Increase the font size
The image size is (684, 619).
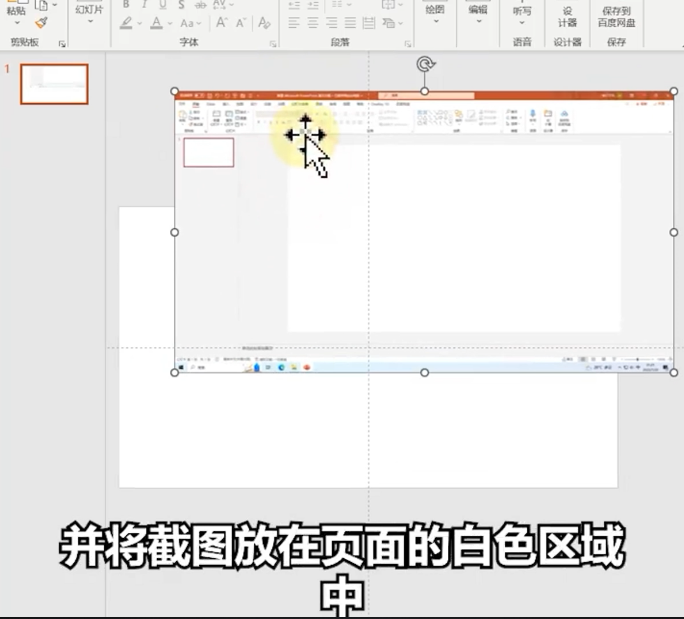click(x=222, y=23)
